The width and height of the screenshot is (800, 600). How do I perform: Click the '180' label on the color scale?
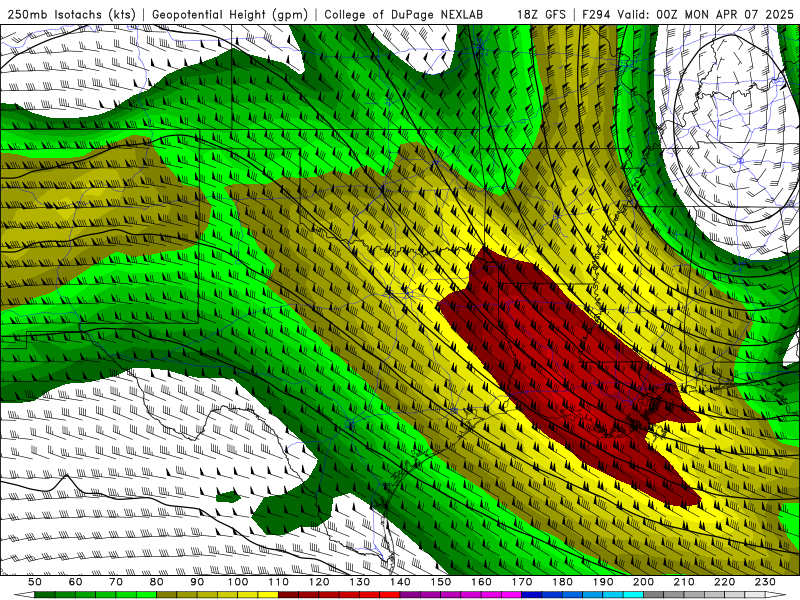pyautogui.click(x=562, y=582)
